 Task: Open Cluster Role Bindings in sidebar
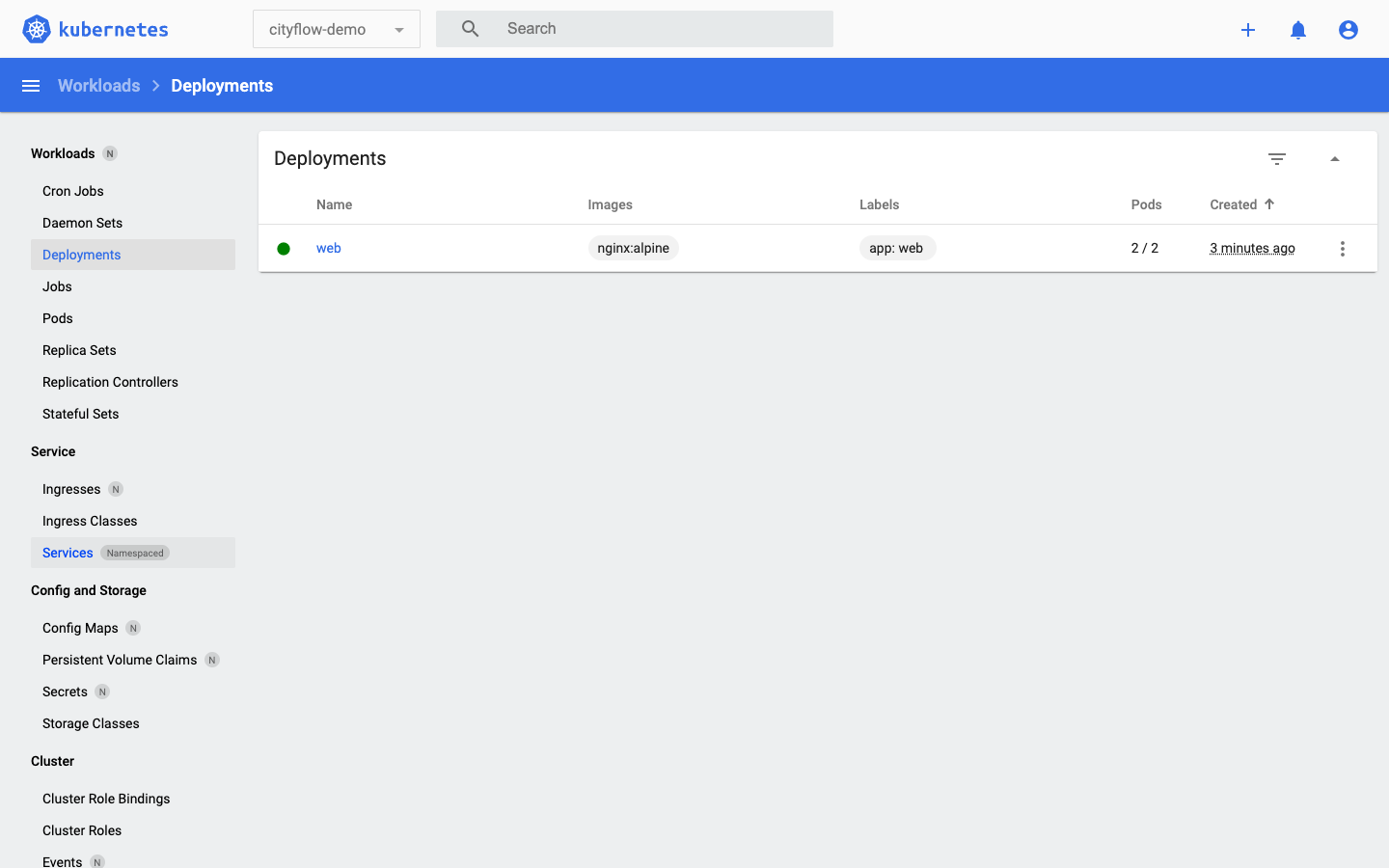[x=133, y=799]
